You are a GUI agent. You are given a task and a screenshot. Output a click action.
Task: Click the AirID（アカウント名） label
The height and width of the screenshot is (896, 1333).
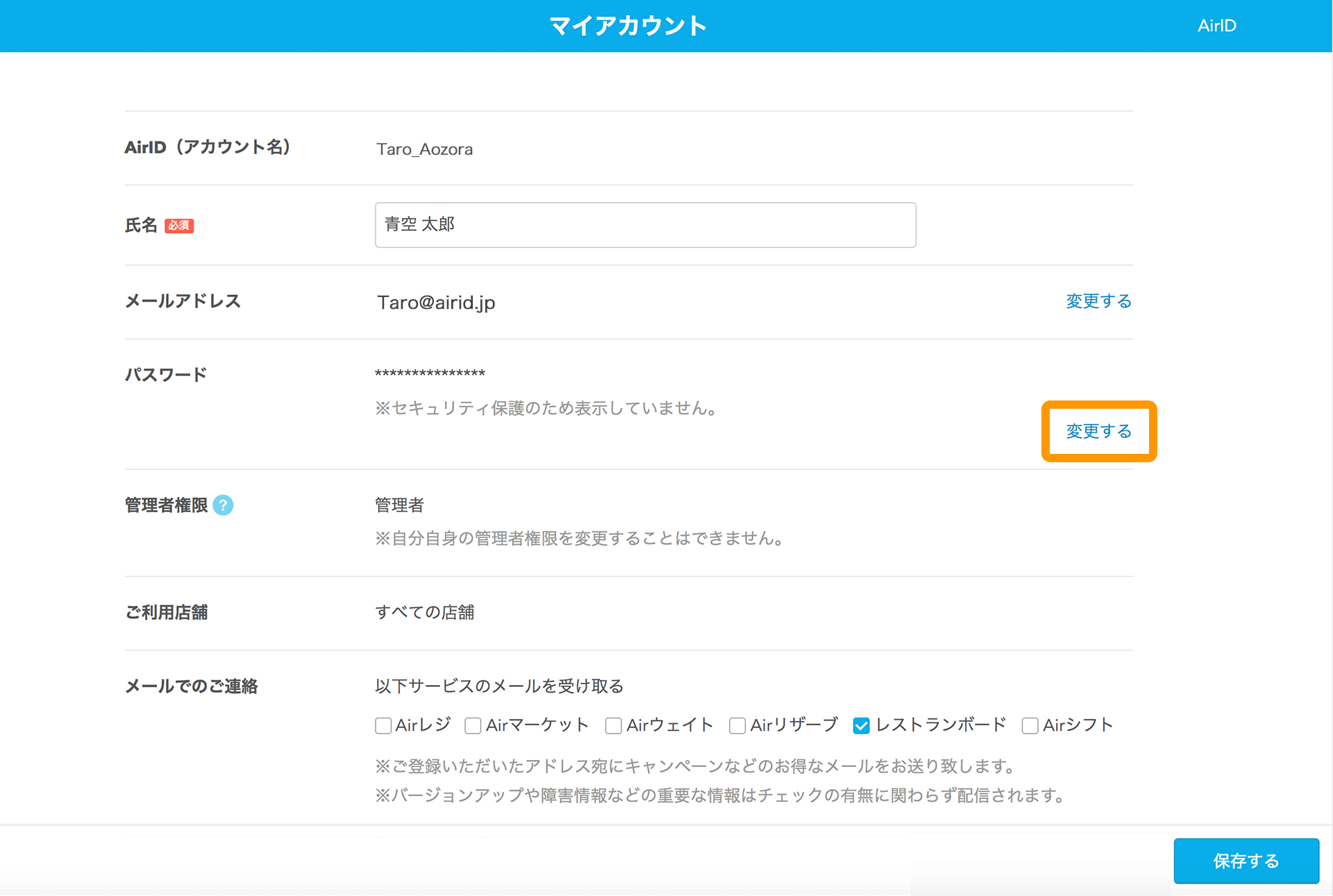(x=208, y=147)
